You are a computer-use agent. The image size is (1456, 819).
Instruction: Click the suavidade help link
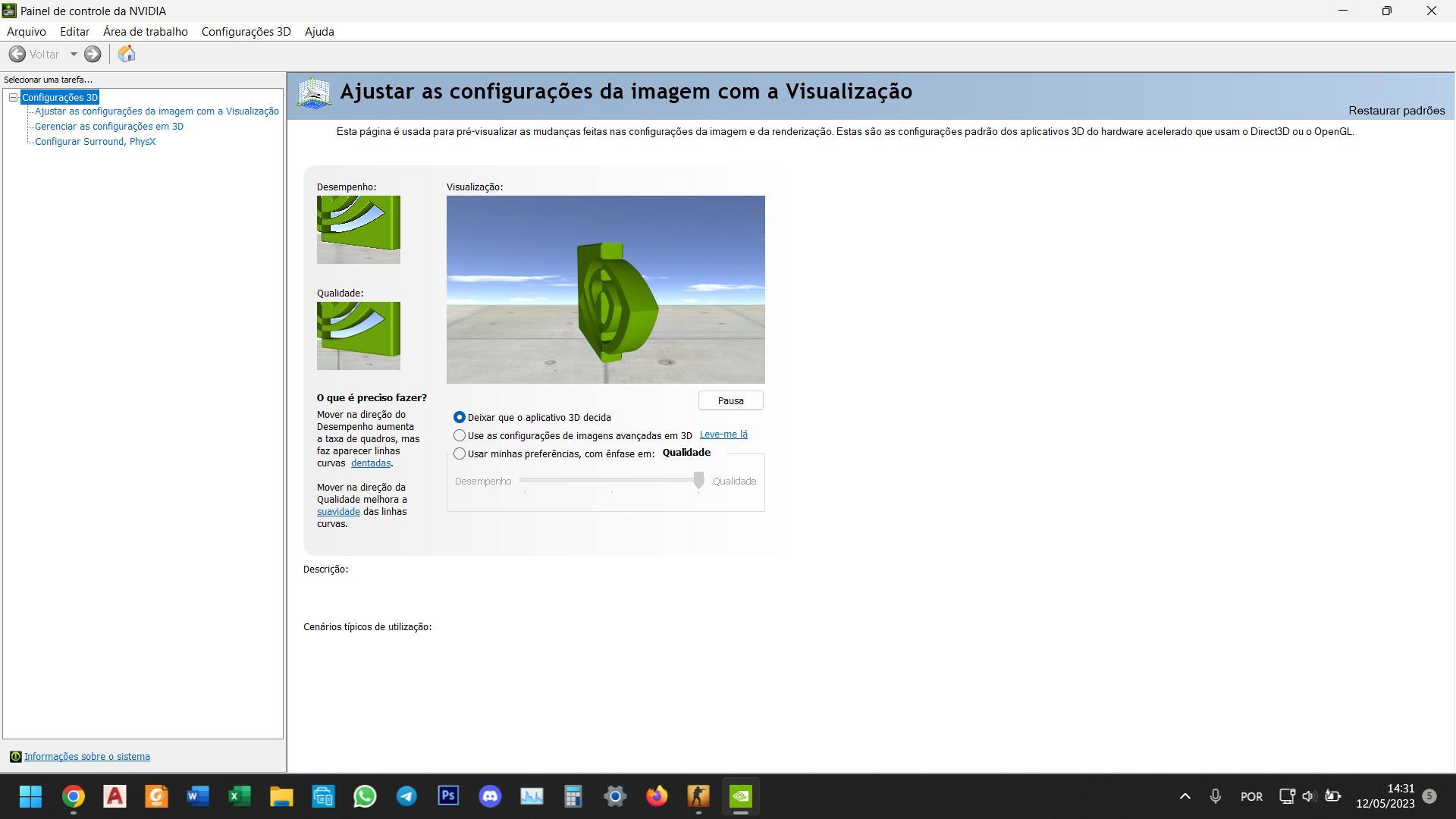338,512
